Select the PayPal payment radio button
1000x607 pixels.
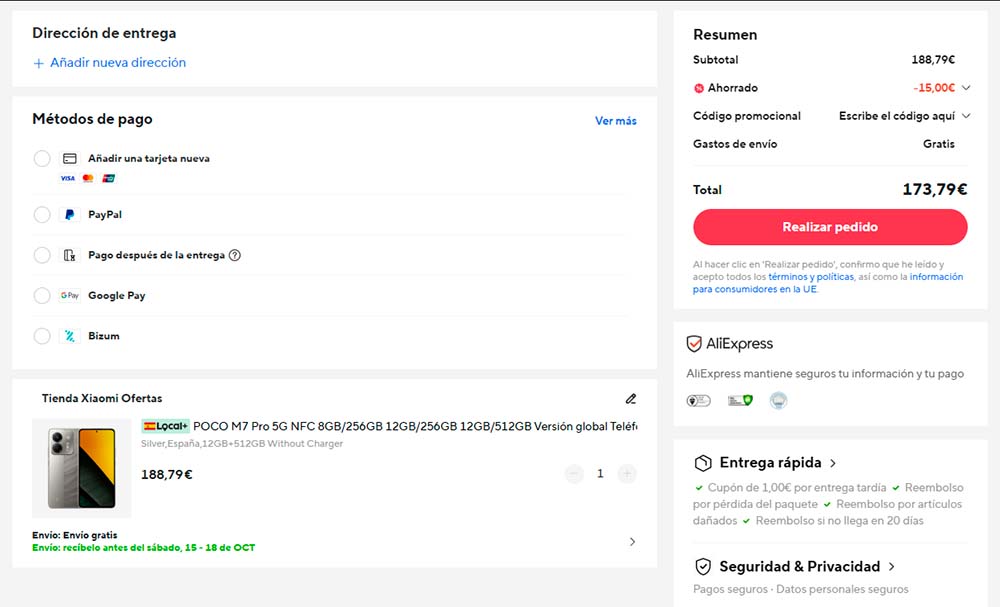pyautogui.click(x=42, y=215)
